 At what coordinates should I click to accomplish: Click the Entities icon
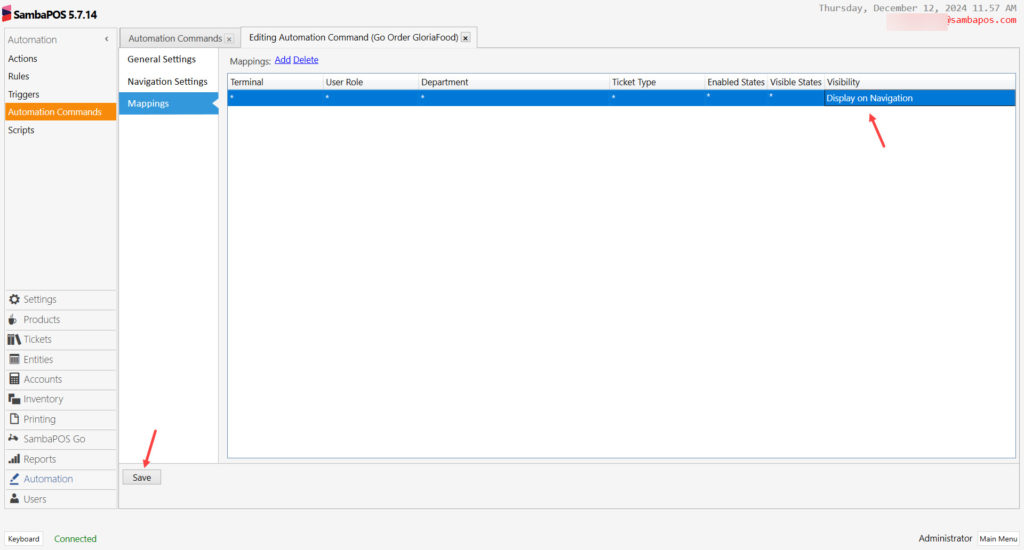point(14,359)
